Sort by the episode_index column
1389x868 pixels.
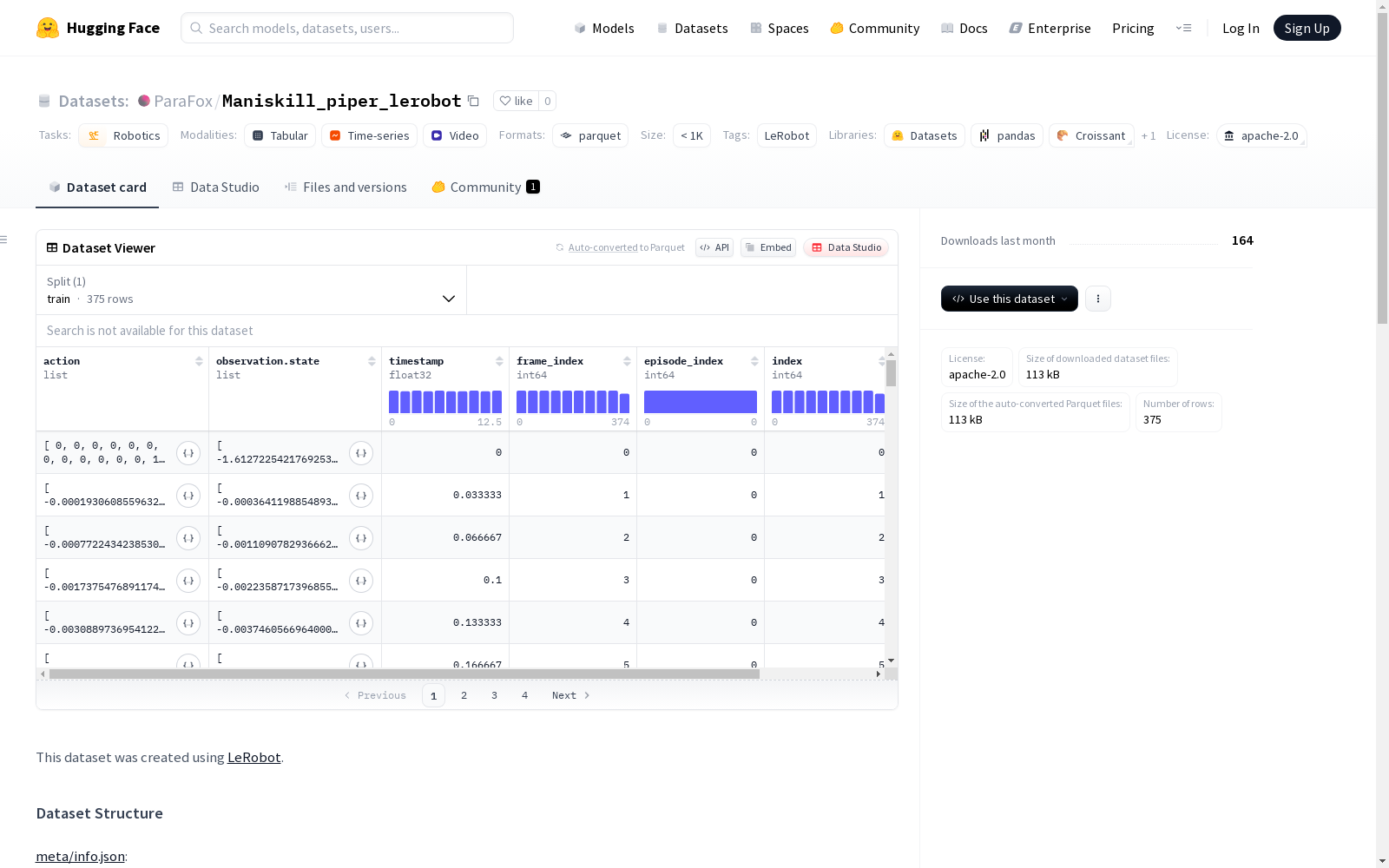coord(754,361)
